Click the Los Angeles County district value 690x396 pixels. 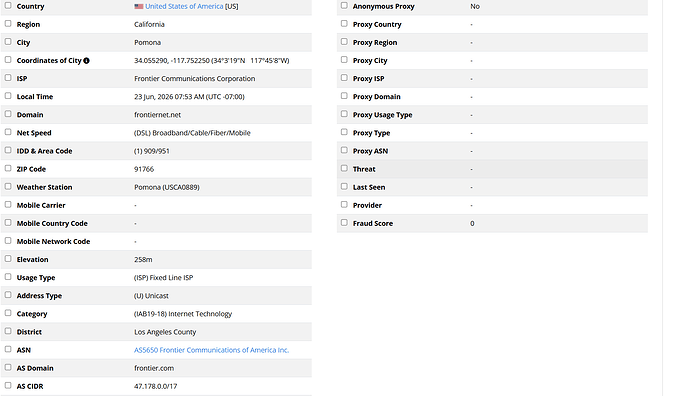click(x=165, y=332)
